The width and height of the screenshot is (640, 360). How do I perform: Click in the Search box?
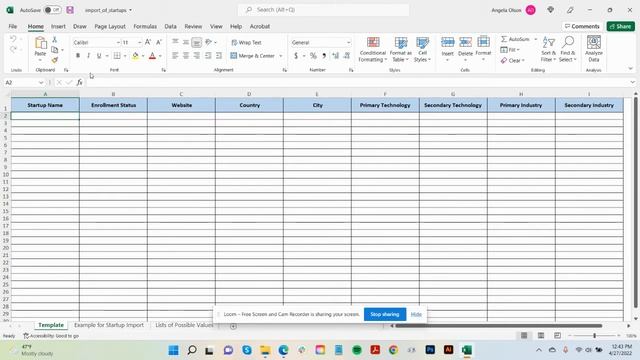pos(324,10)
